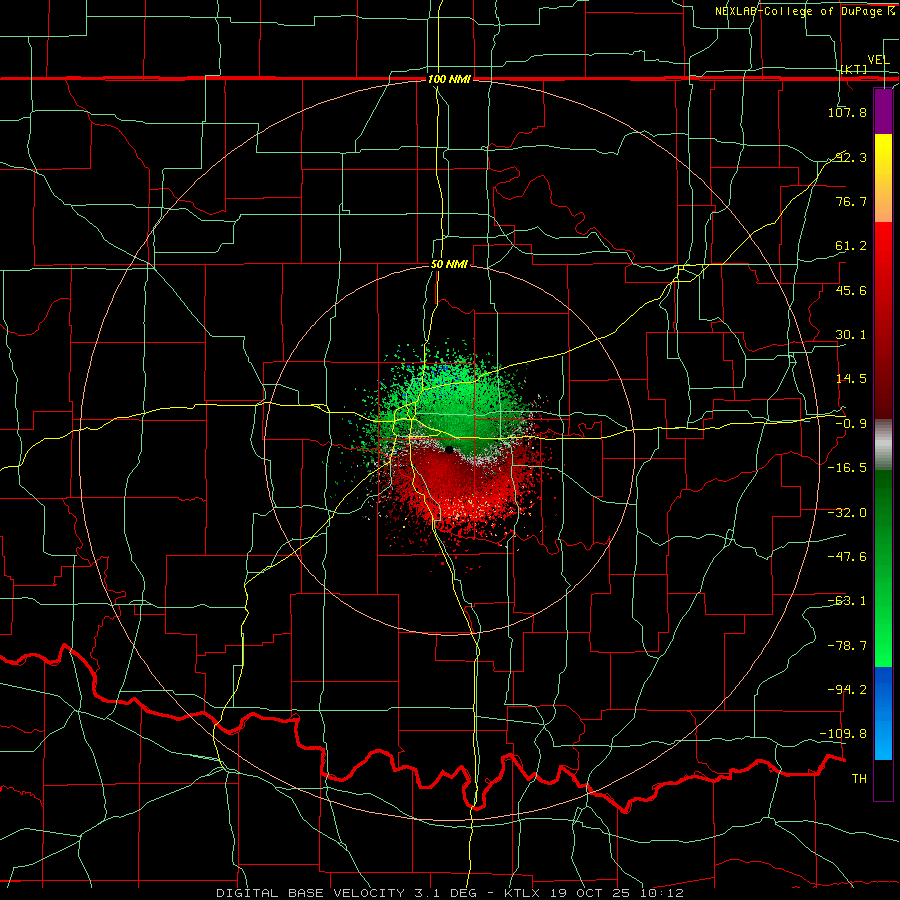
Task: Click the 76.7 legend value
Action: (x=851, y=201)
